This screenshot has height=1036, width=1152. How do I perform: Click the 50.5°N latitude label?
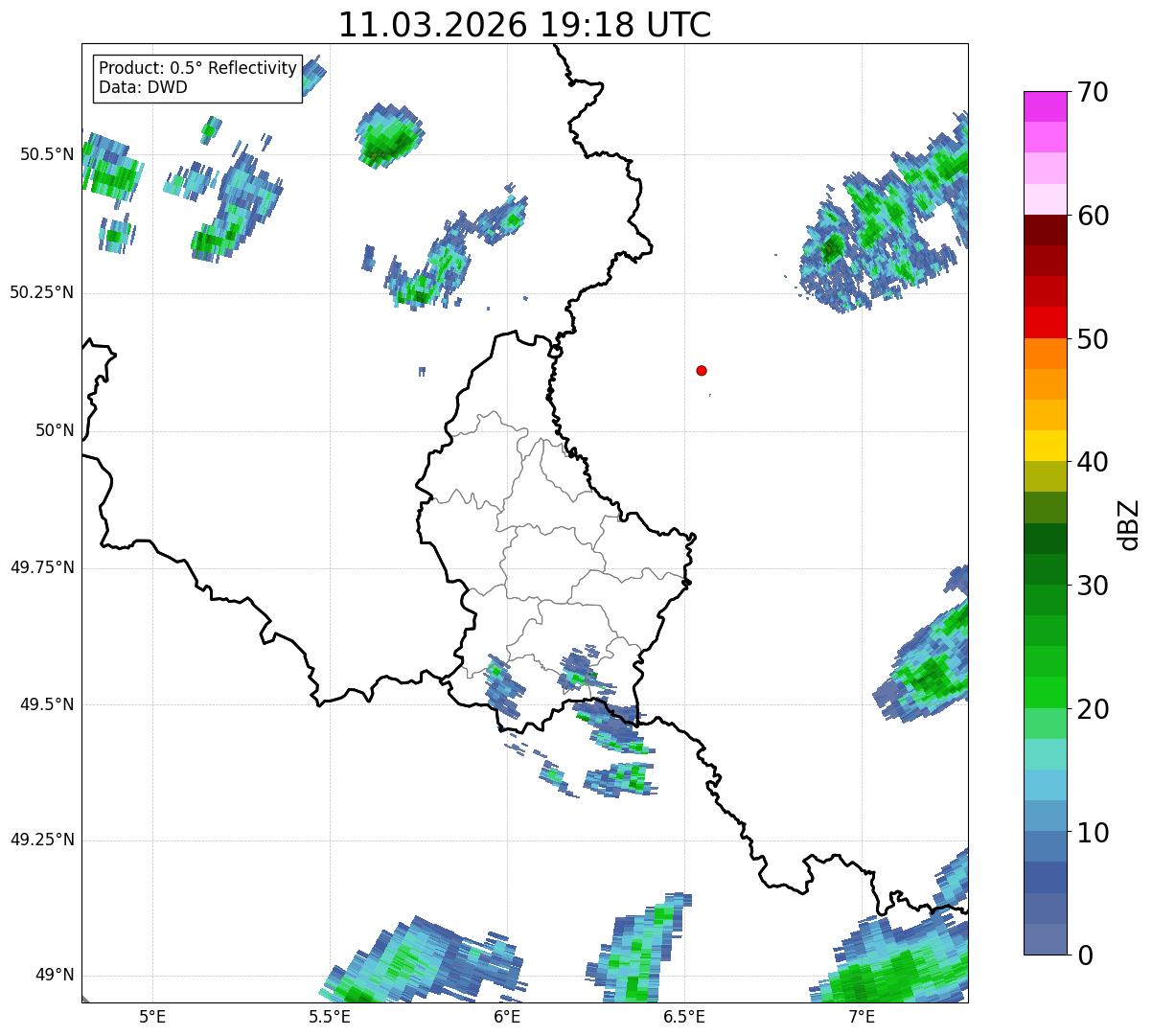coord(46,154)
